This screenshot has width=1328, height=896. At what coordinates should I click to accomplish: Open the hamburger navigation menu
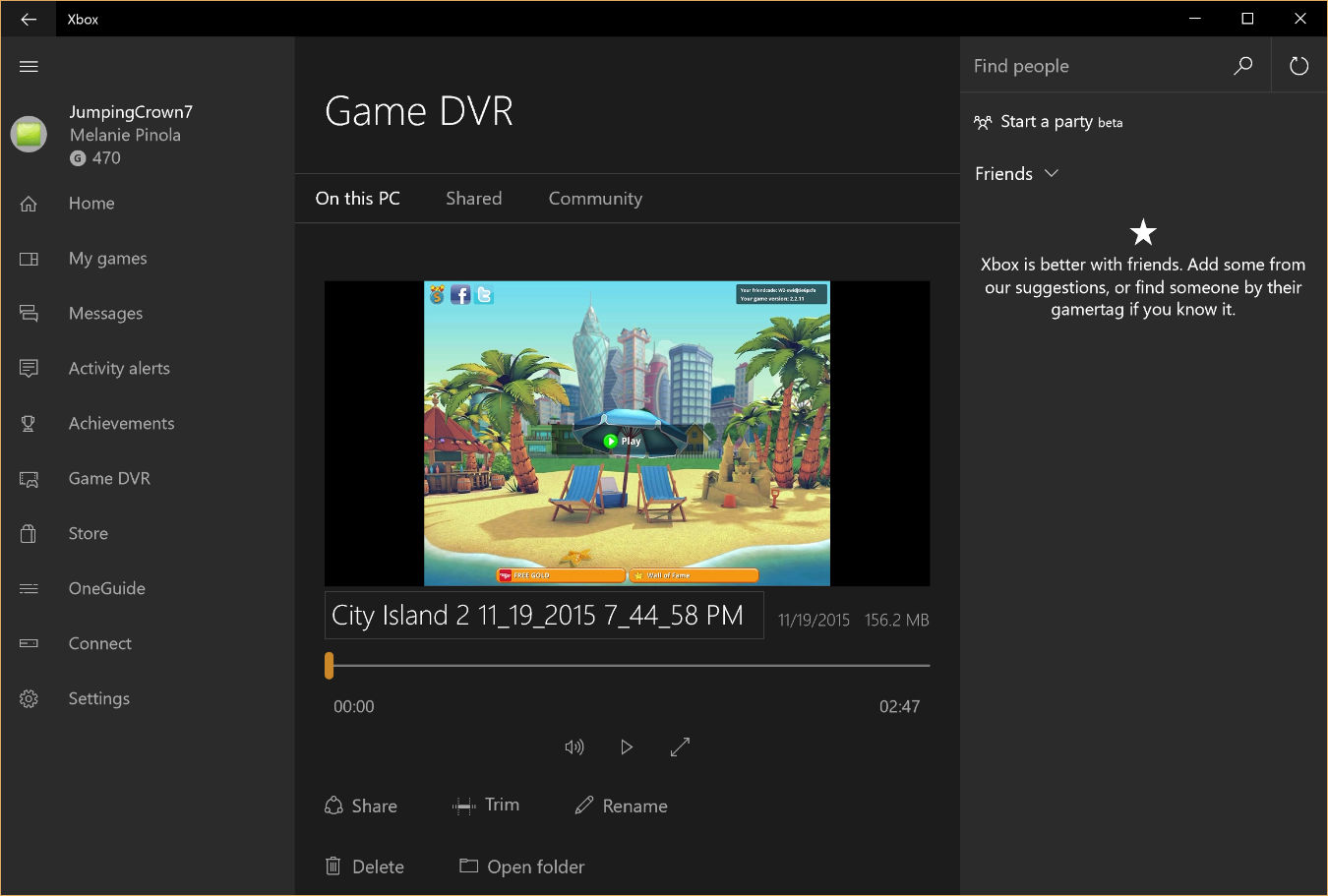pos(29,66)
